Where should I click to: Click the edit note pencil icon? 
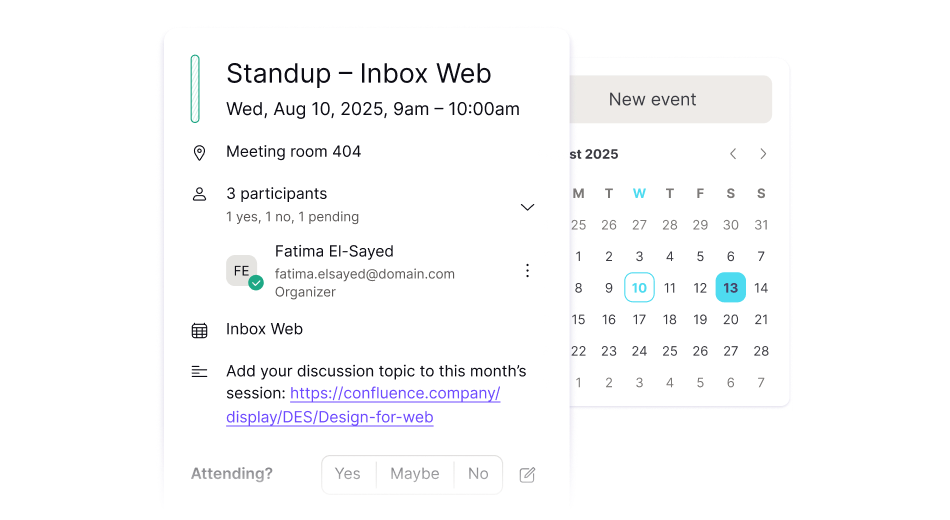[527, 475]
